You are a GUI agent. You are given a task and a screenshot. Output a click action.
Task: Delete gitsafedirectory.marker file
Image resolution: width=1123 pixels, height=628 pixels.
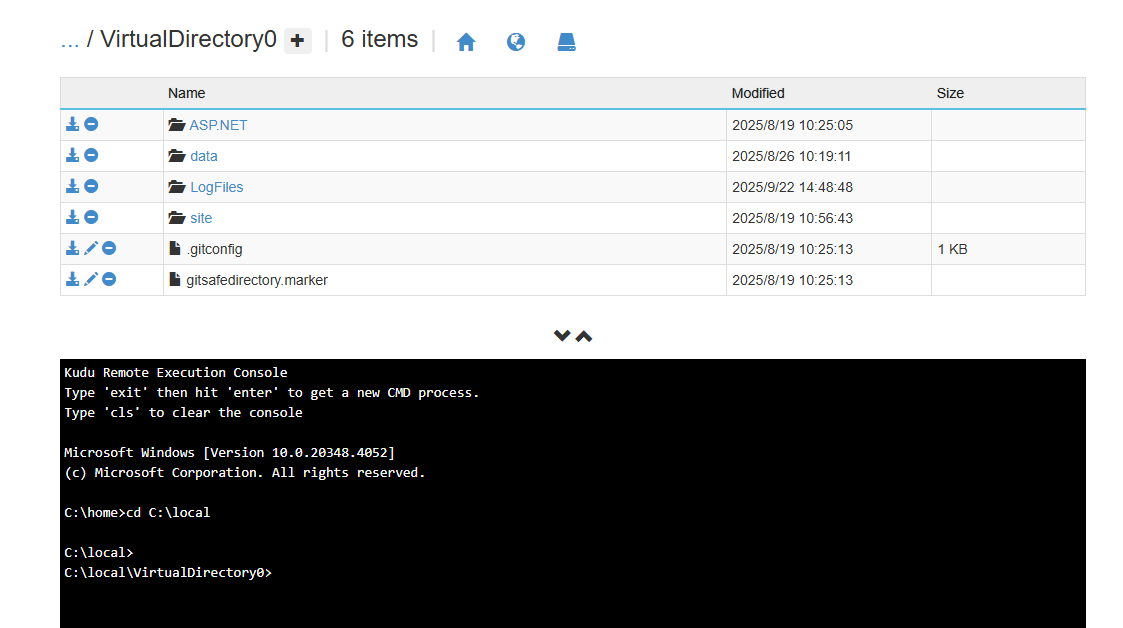(109, 279)
